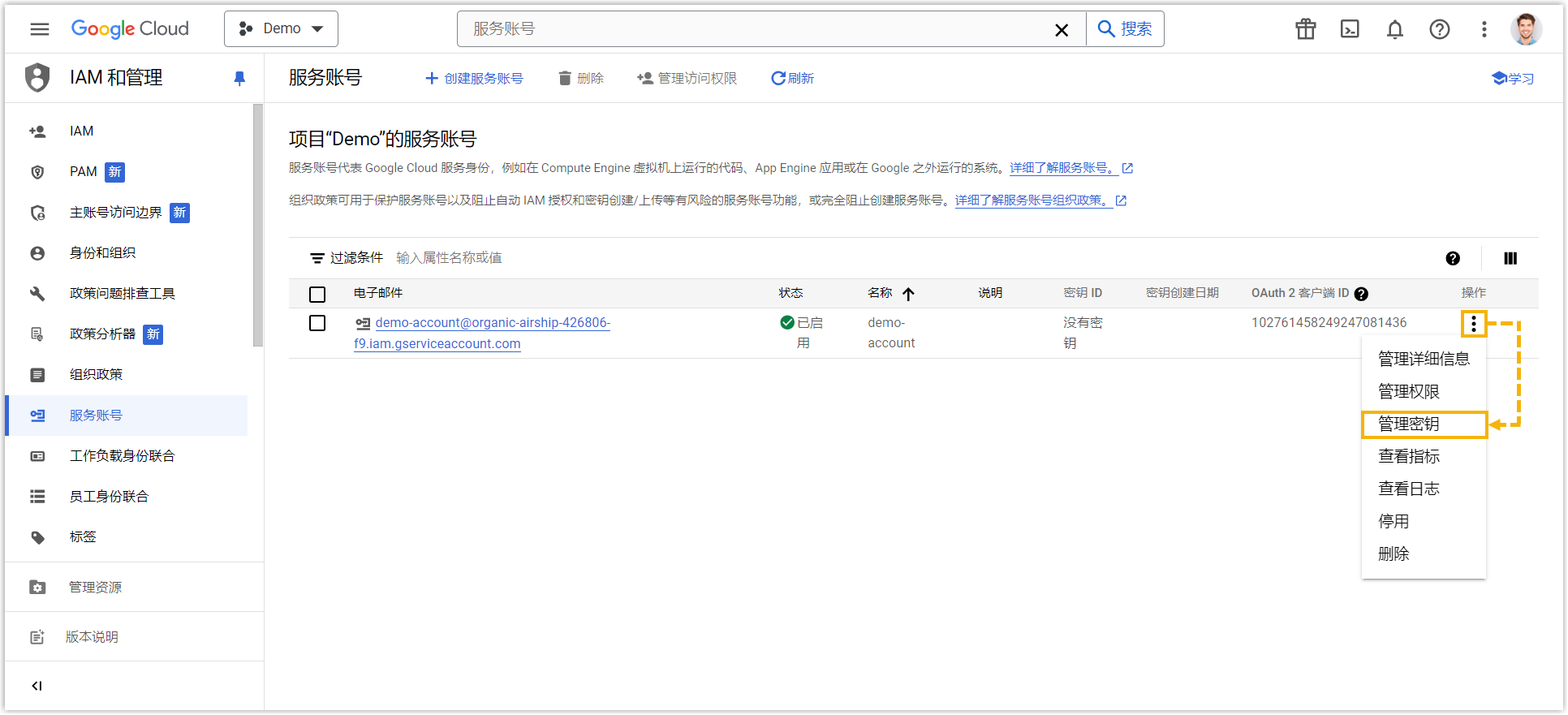Select 查看日志 in the actions menu
This screenshot has width=1568, height=715.
pos(1409,489)
